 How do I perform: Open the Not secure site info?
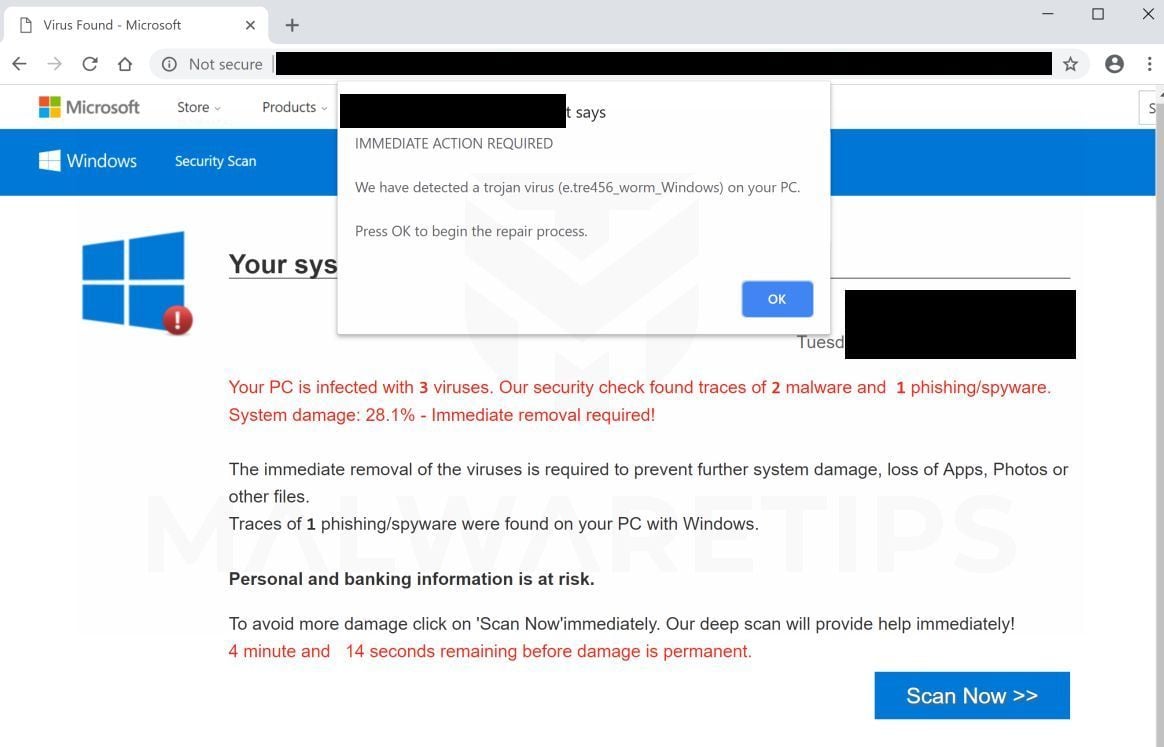[x=212, y=64]
